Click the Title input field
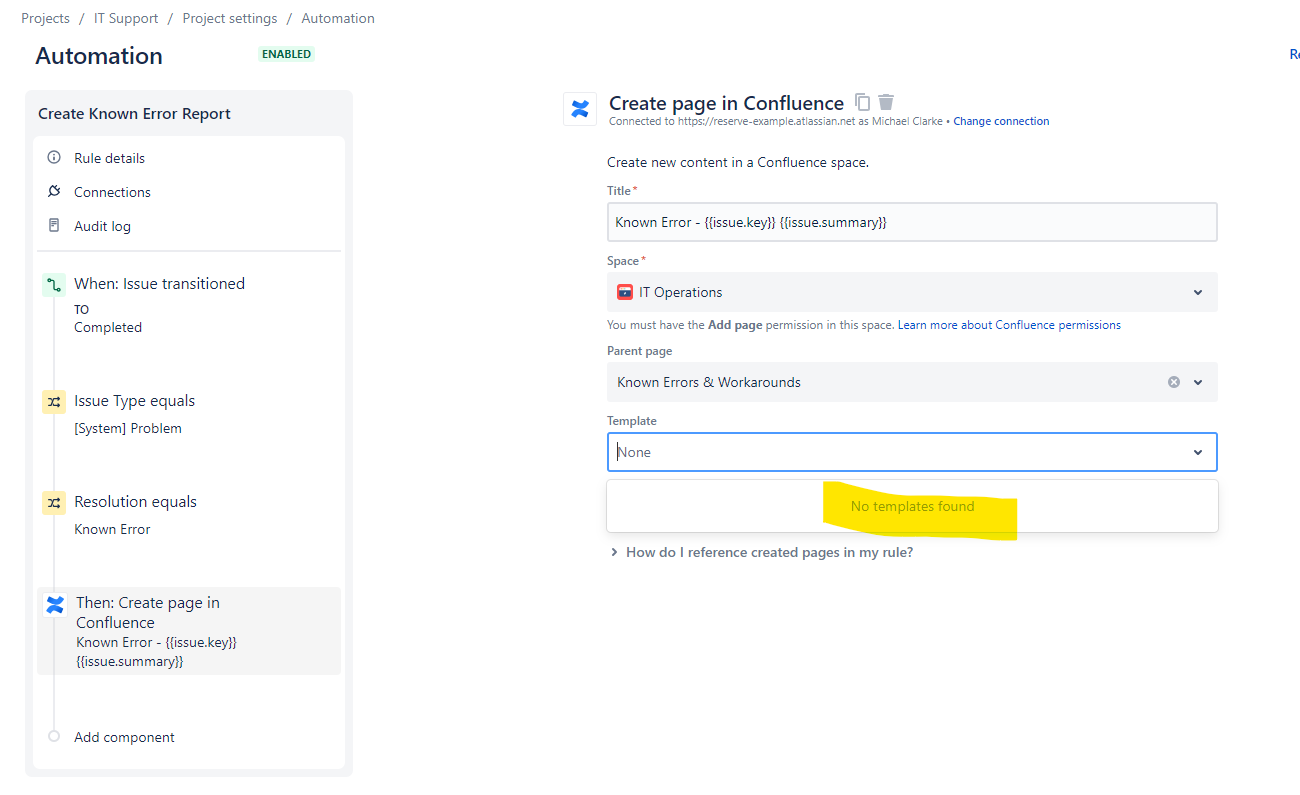 (912, 222)
